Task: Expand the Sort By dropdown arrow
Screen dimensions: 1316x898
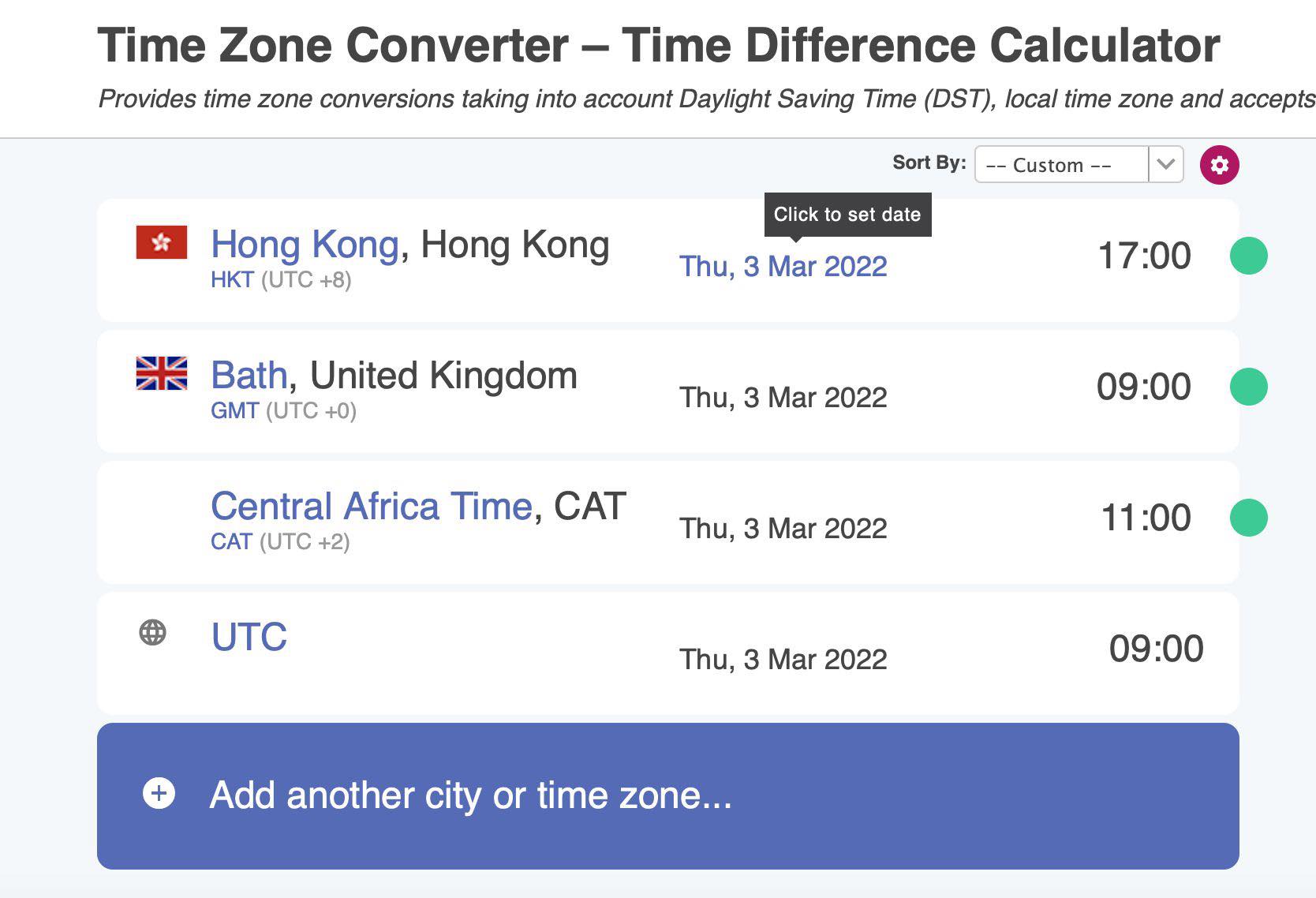Action: pos(1166,165)
